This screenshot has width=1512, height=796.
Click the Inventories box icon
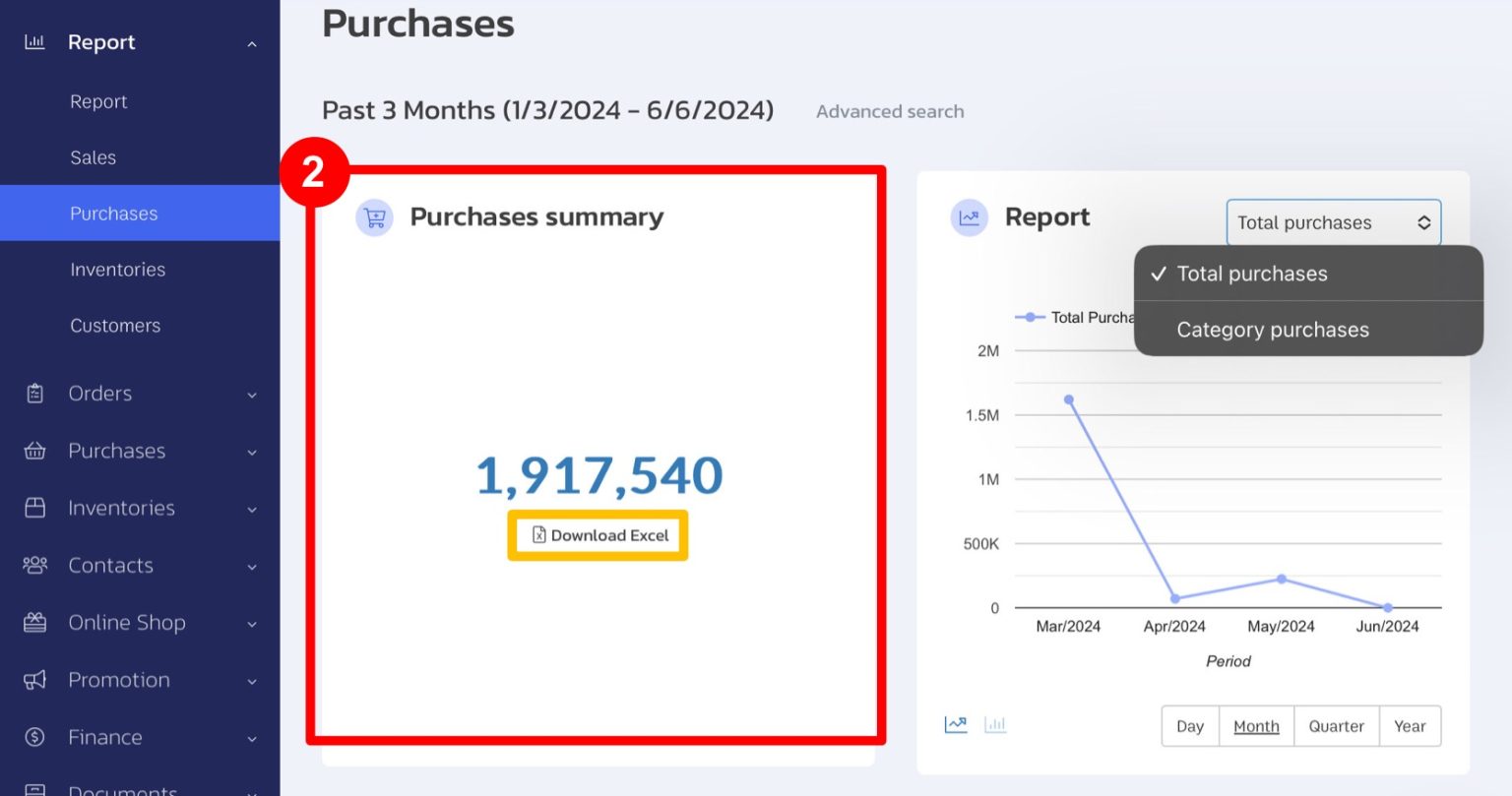coord(35,508)
